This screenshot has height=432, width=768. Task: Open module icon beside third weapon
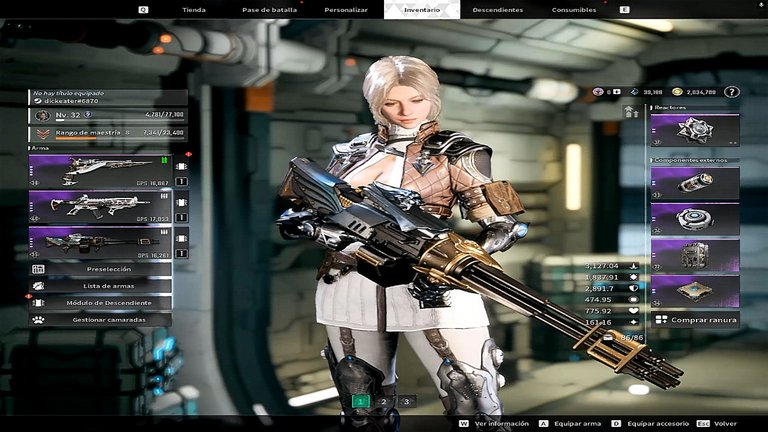(x=181, y=238)
